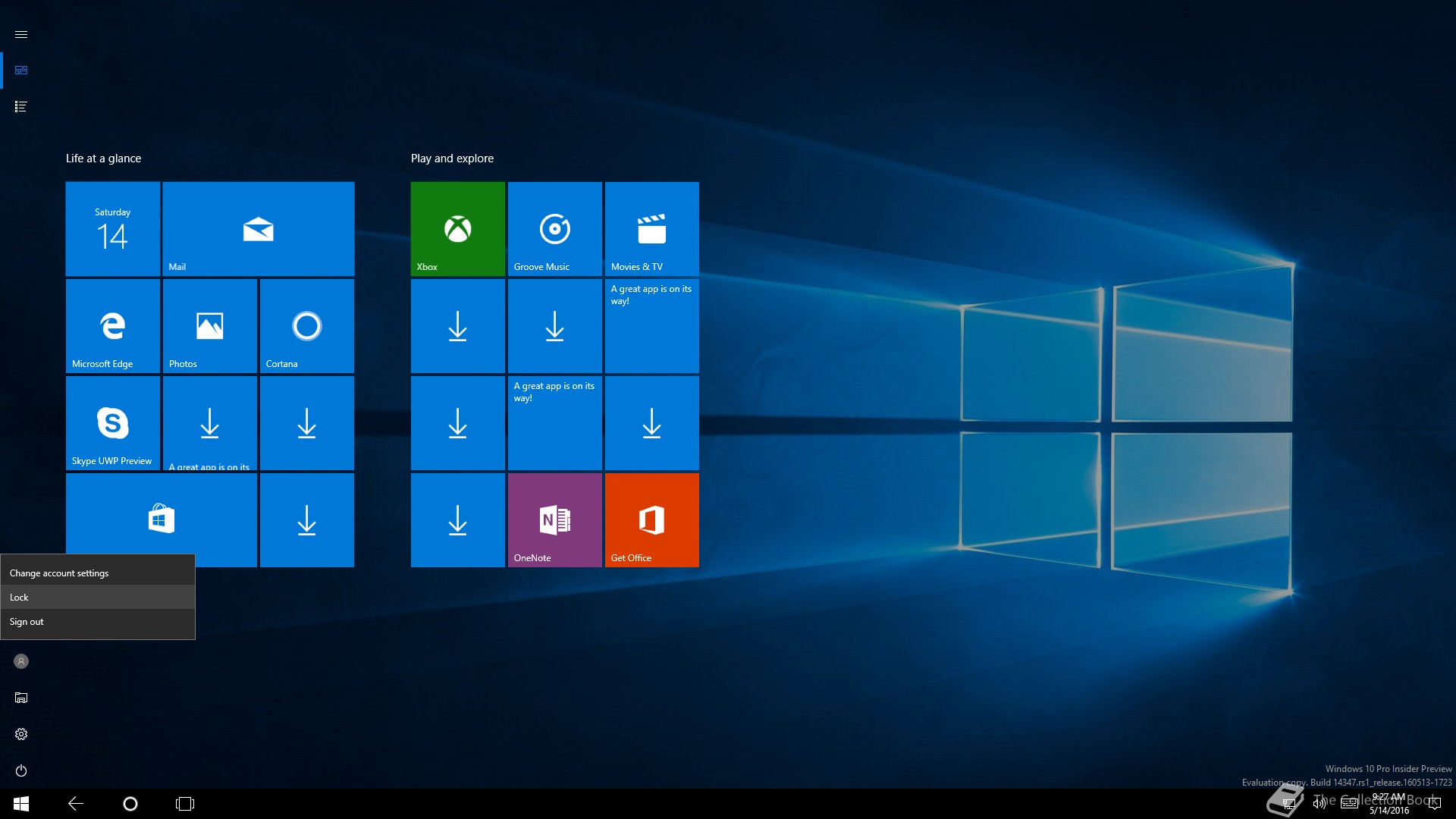Open Action Center notification icon
The image size is (1456, 819).
[1434, 804]
